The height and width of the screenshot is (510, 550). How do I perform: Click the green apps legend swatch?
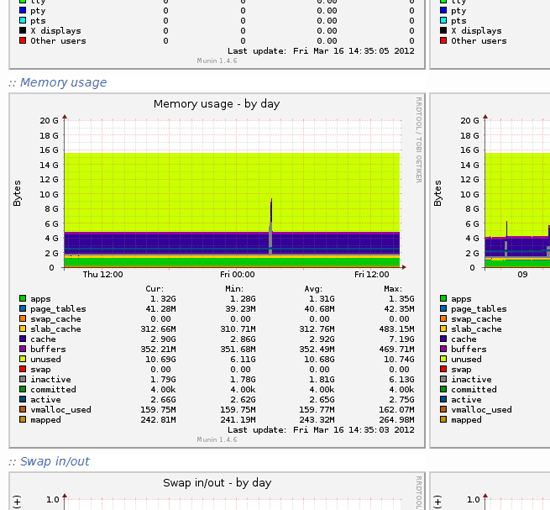click(x=22, y=298)
